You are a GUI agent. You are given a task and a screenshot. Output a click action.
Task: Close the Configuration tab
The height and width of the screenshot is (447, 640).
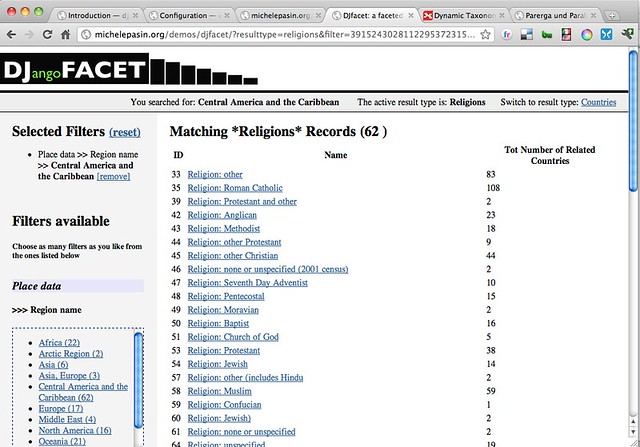click(227, 16)
